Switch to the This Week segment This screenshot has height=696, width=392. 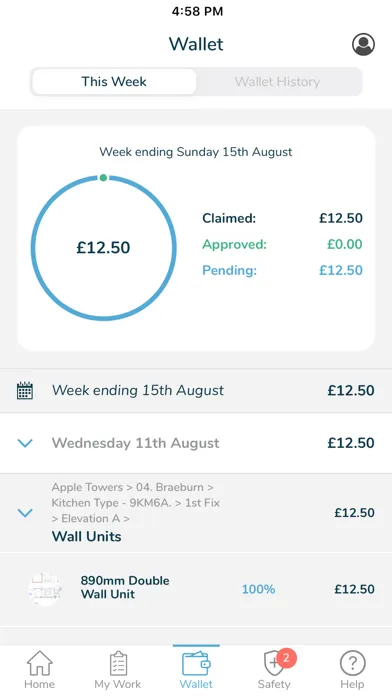[114, 82]
